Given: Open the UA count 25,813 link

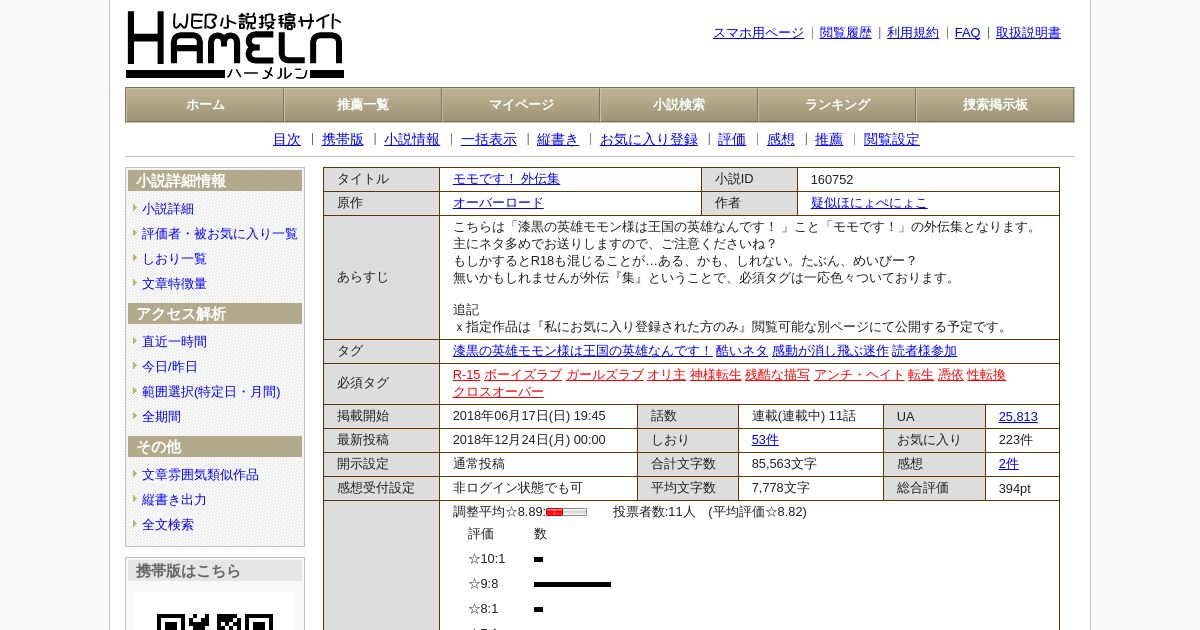Looking at the screenshot, I should click(x=1018, y=417).
